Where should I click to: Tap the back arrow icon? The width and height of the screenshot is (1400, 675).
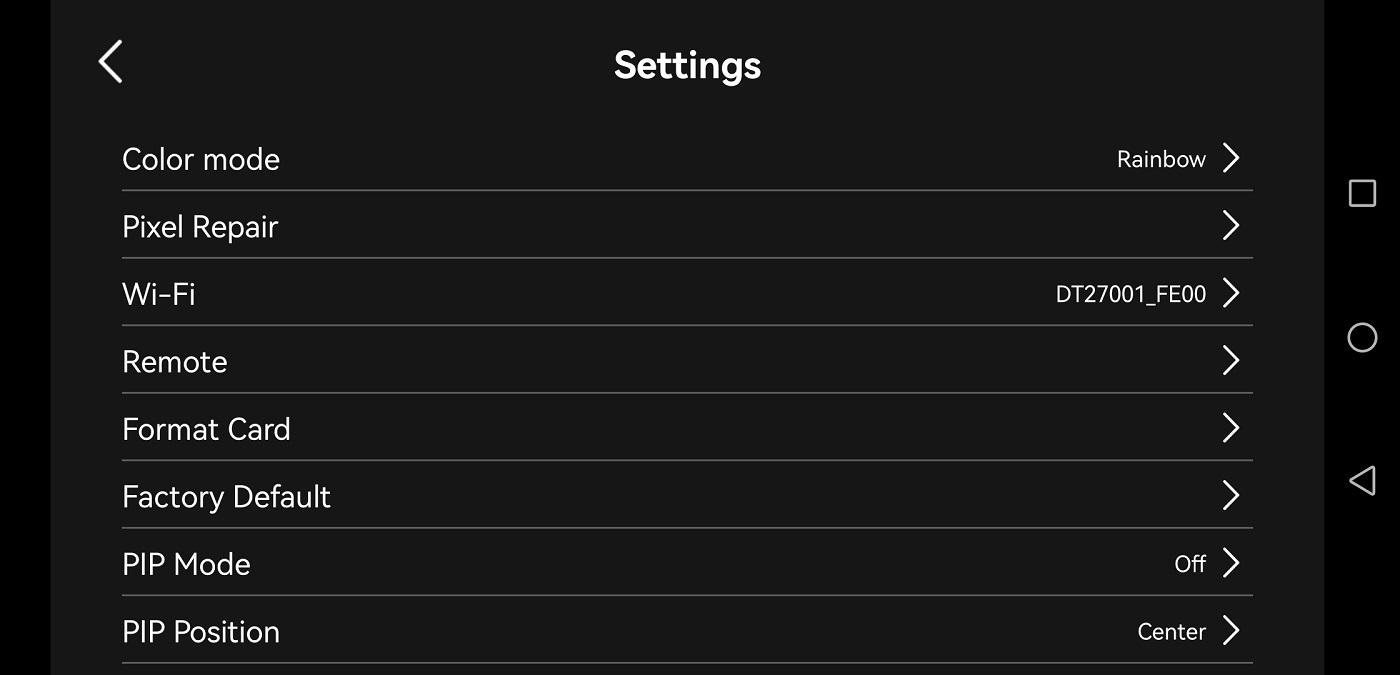[111, 62]
